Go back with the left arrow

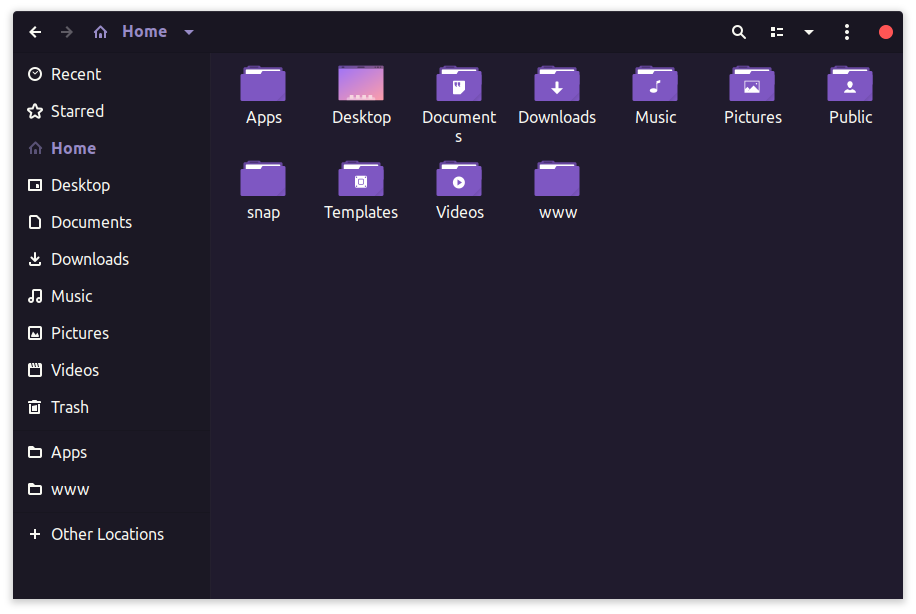[x=35, y=32]
